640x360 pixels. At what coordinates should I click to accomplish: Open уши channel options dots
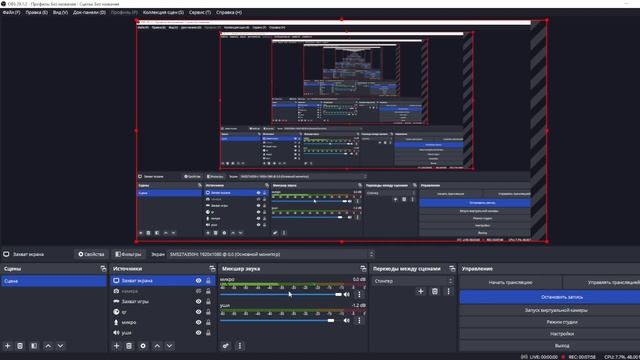click(359, 320)
